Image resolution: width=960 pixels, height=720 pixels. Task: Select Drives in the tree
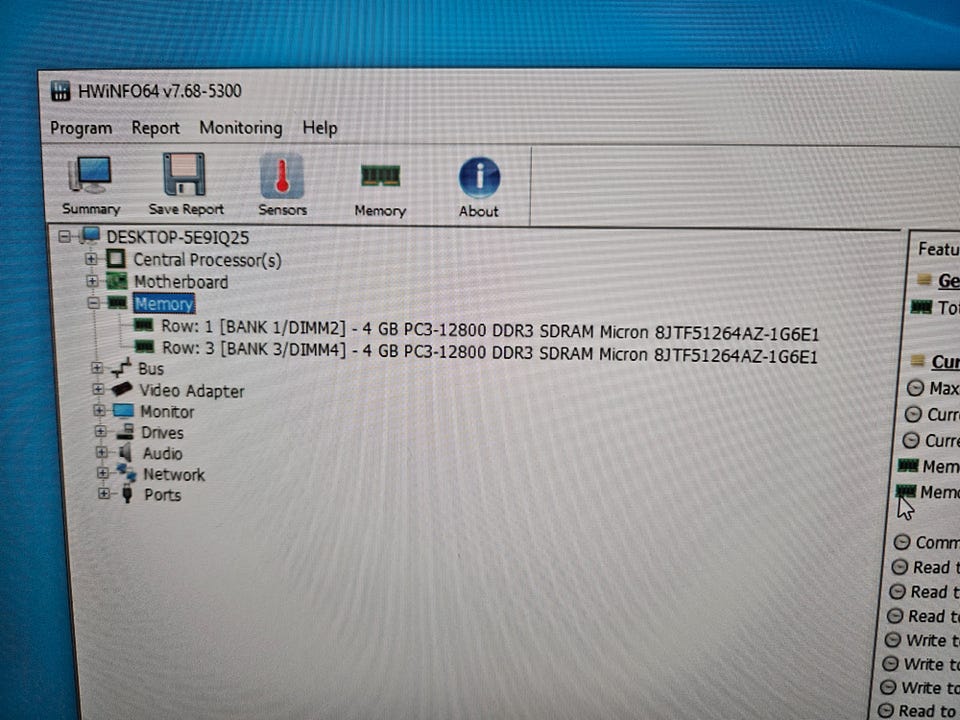[x=162, y=432]
